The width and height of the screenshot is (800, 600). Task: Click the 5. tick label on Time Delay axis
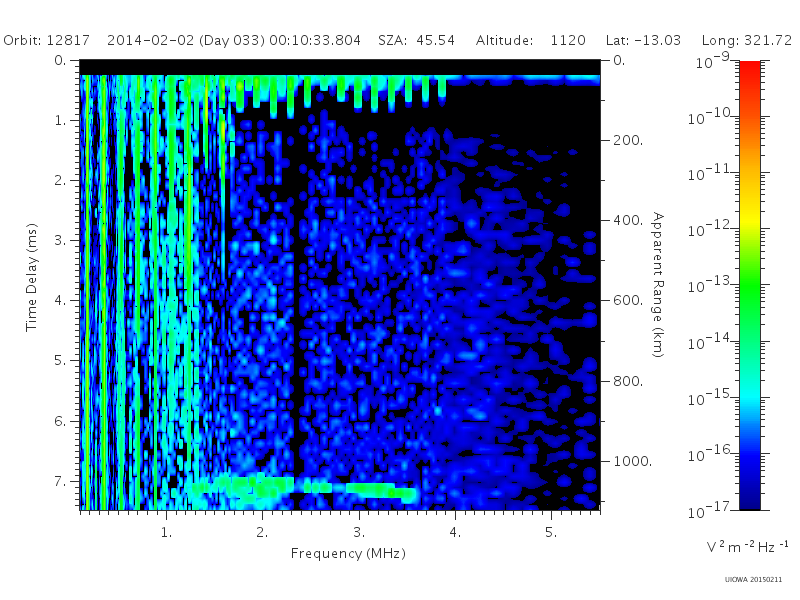tap(60, 361)
